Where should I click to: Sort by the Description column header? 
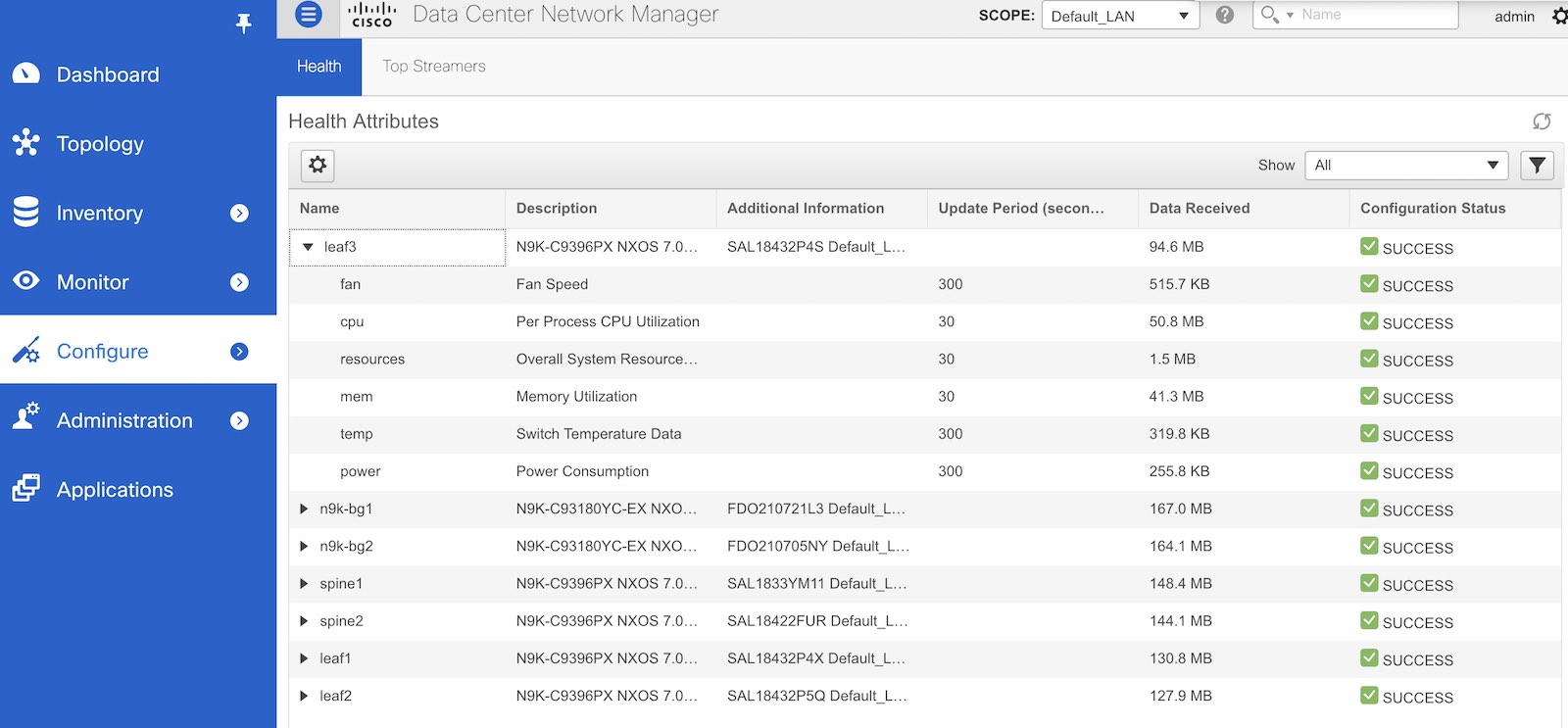click(x=611, y=209)
